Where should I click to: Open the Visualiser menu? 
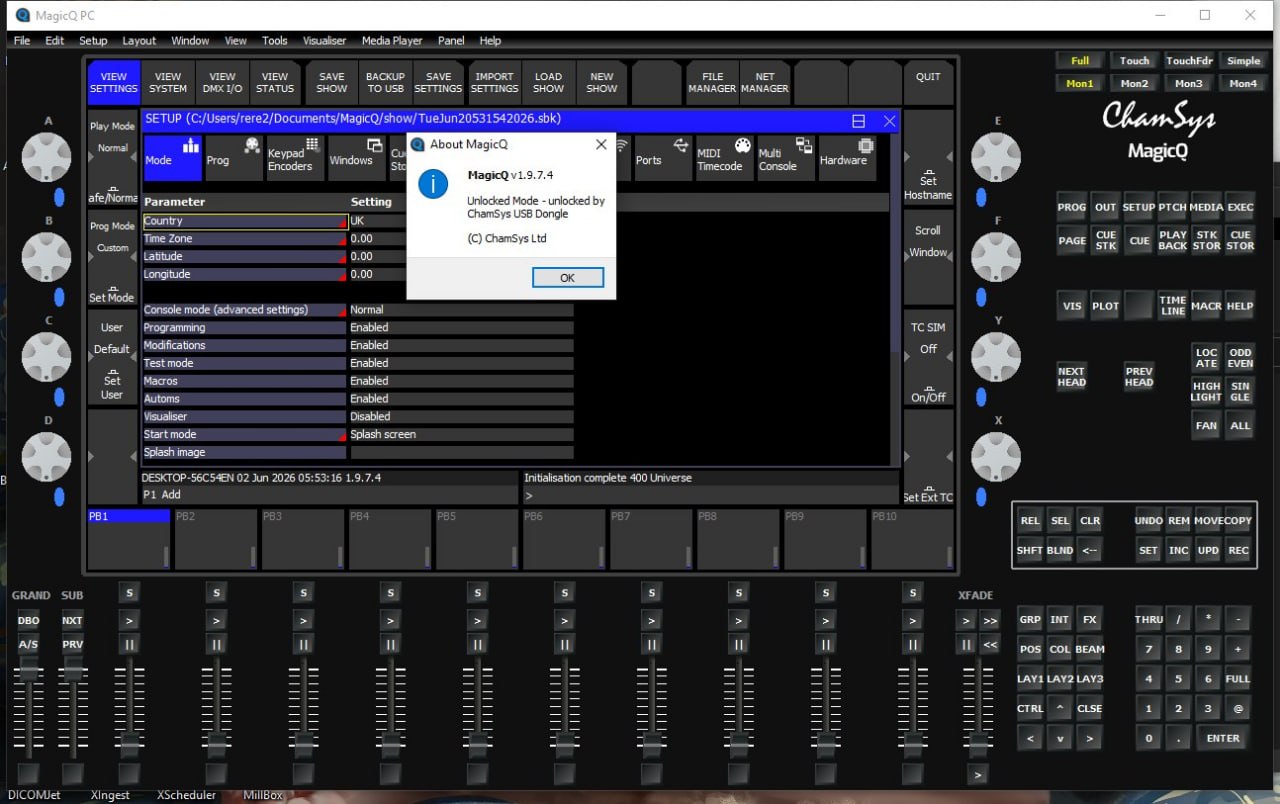click(x=324, y=41)
